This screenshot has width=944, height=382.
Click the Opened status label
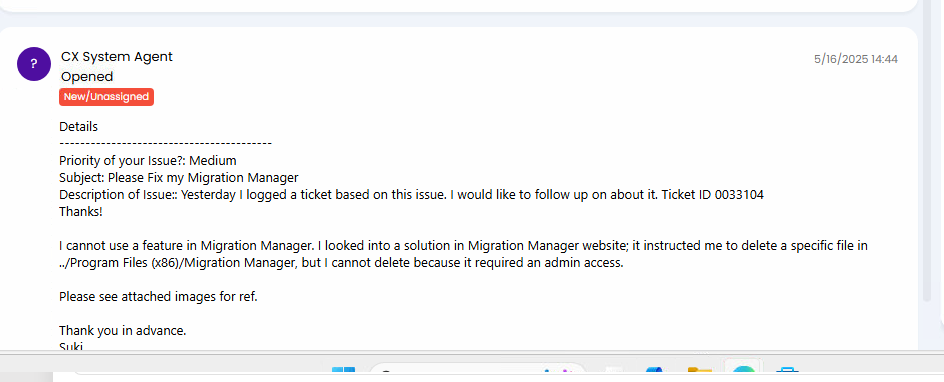[x=87, y=76]
